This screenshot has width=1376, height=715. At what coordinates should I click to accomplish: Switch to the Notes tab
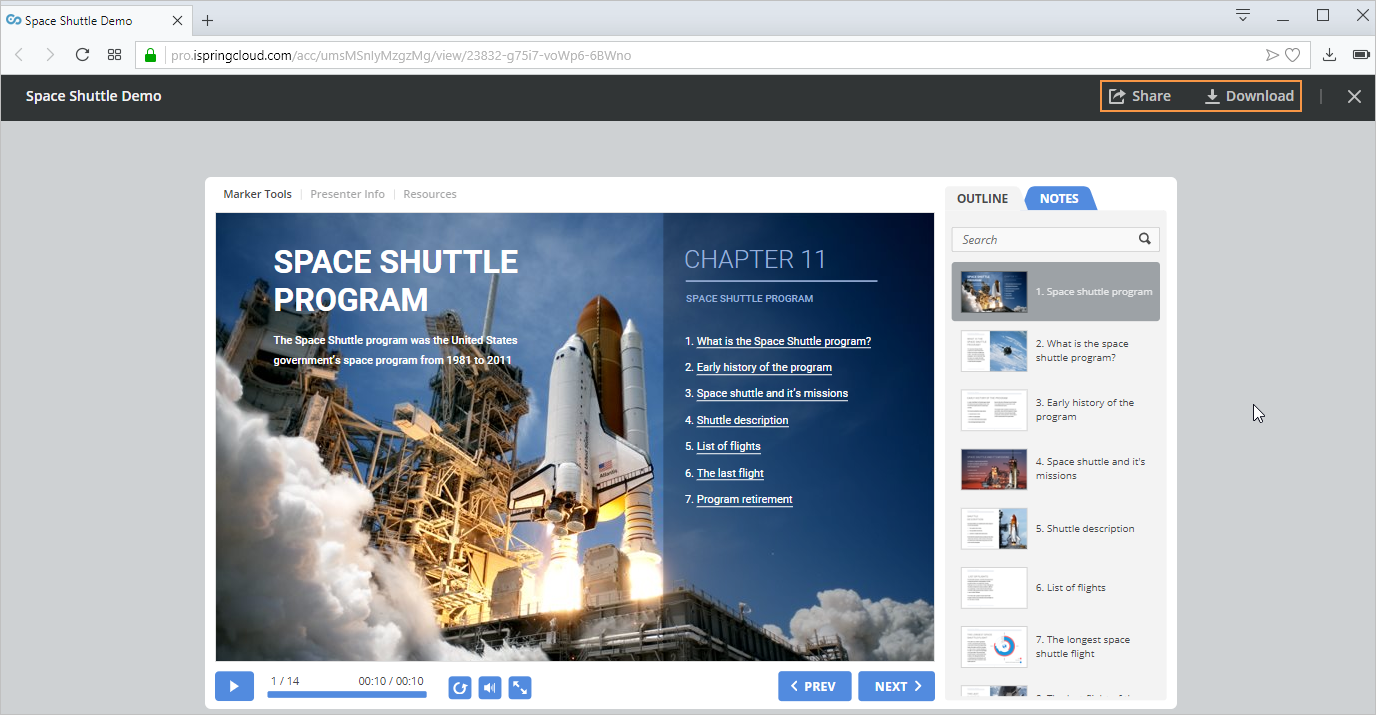[1060, 198]
